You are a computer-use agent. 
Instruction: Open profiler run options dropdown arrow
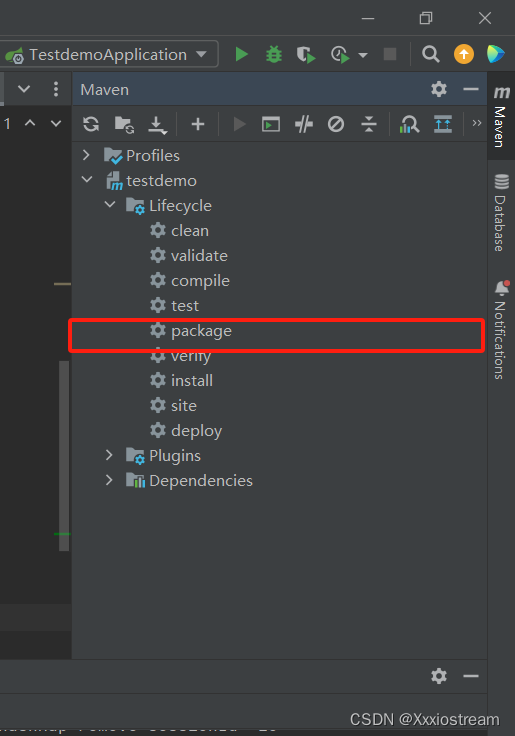(362, 55)
